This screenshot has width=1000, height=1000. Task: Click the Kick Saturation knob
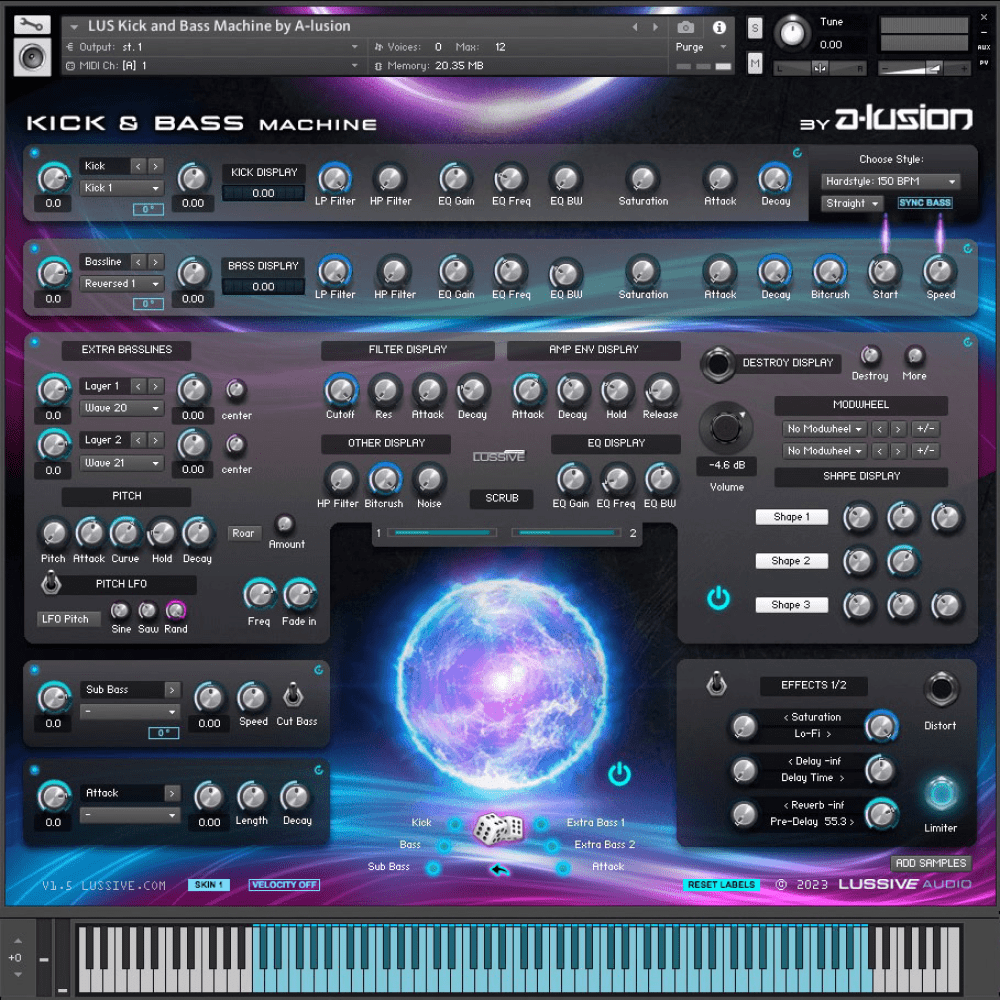click(x=643, y=179)
